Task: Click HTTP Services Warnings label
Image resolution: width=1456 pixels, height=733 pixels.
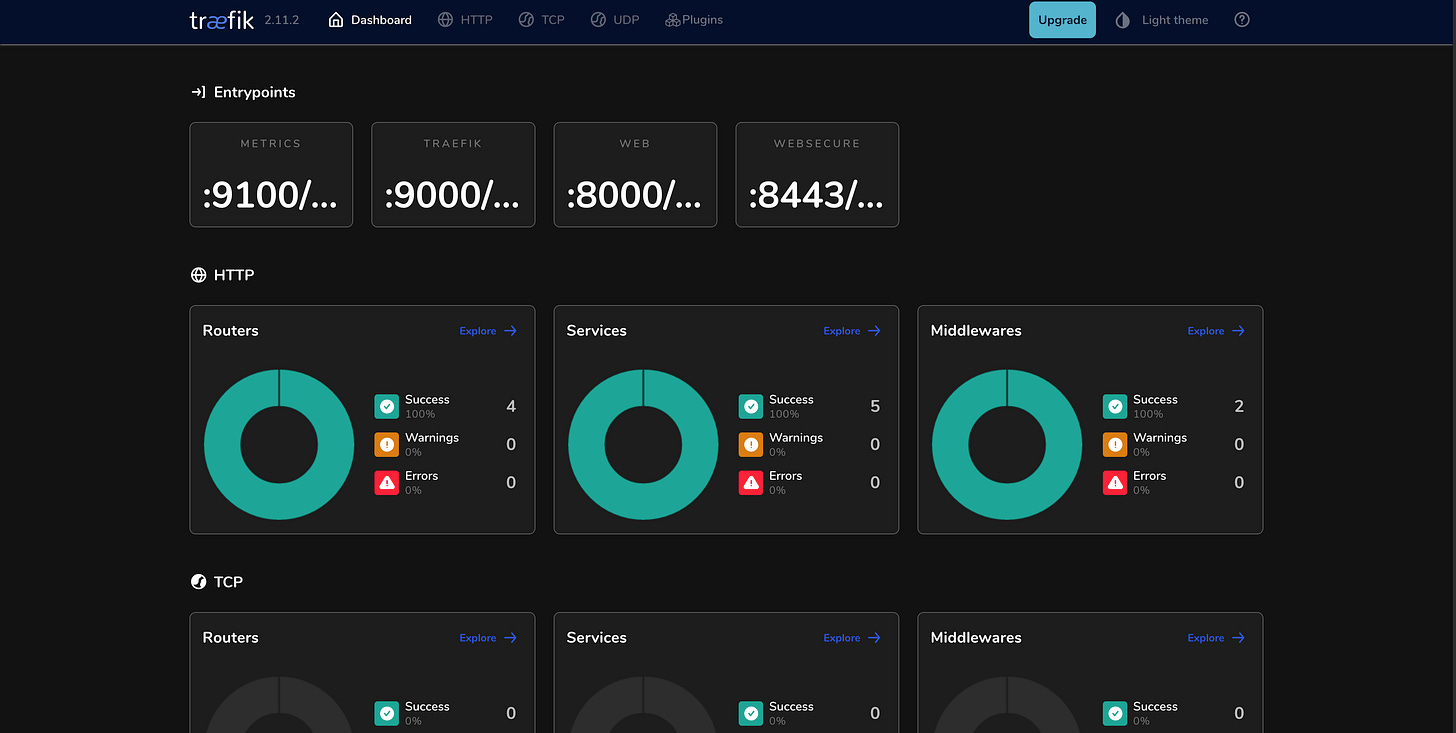Action: click(x=796, y=438)
